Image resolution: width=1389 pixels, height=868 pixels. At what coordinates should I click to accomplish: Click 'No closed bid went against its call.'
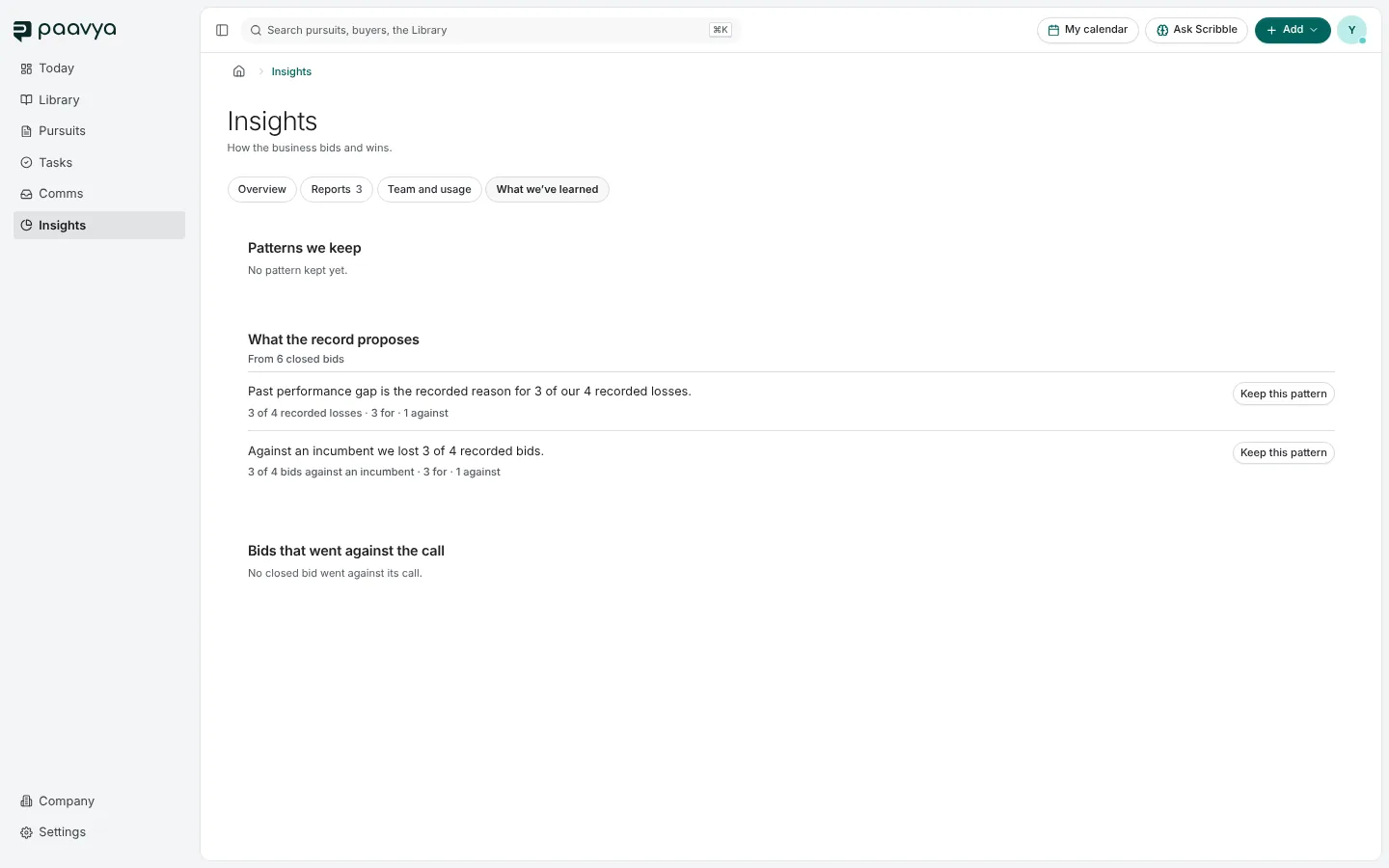(x=335, y=574)
